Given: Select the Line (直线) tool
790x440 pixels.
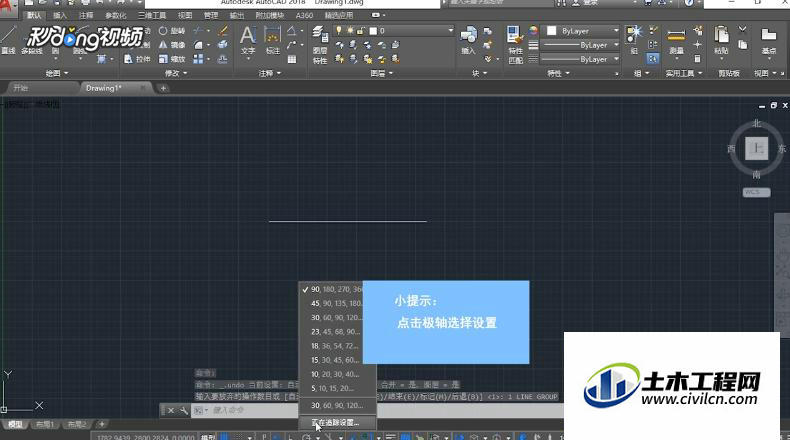Looking at the screenshot, I should point(7,39).
